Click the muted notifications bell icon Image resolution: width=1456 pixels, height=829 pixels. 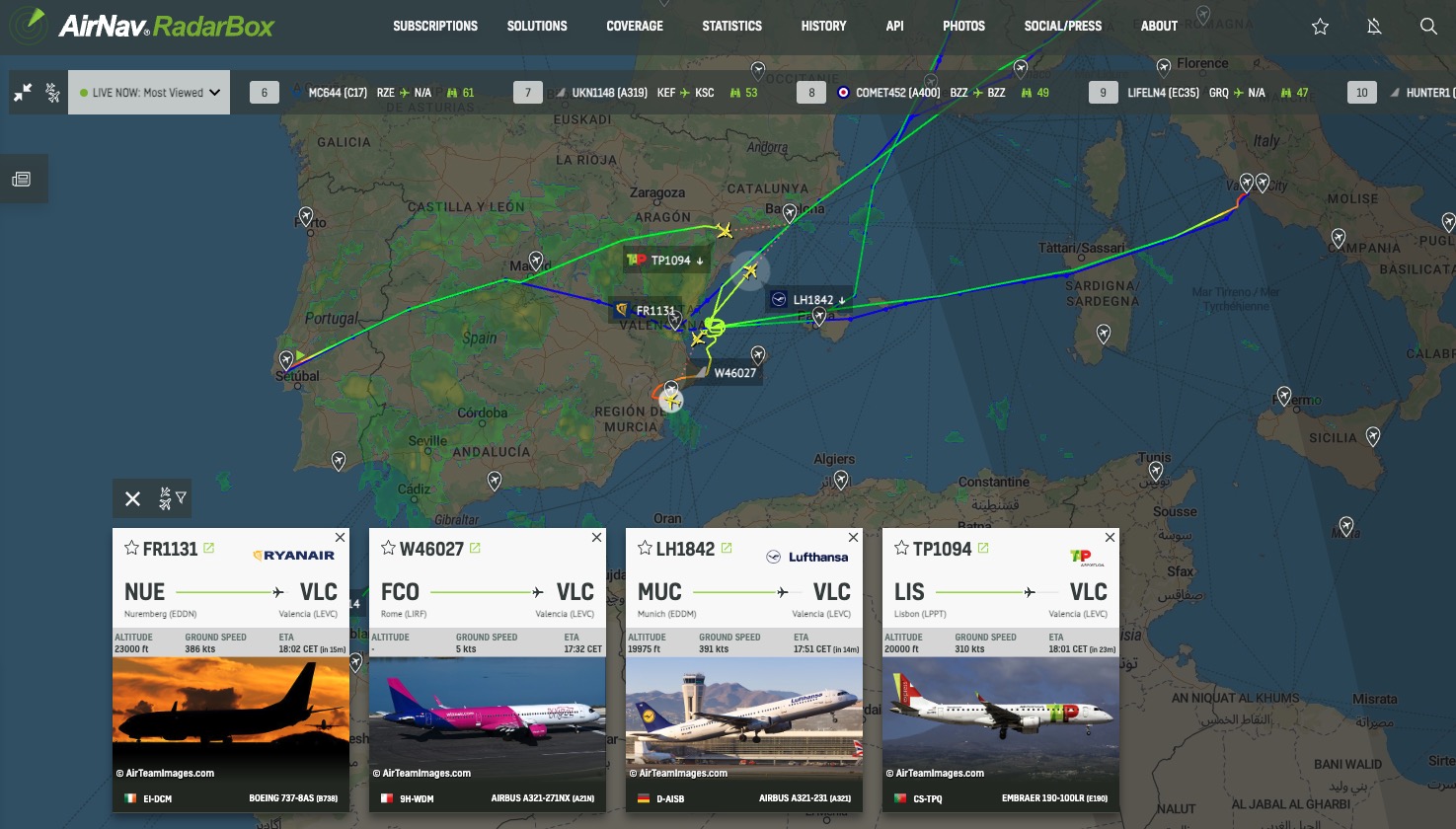point(1374,27)
